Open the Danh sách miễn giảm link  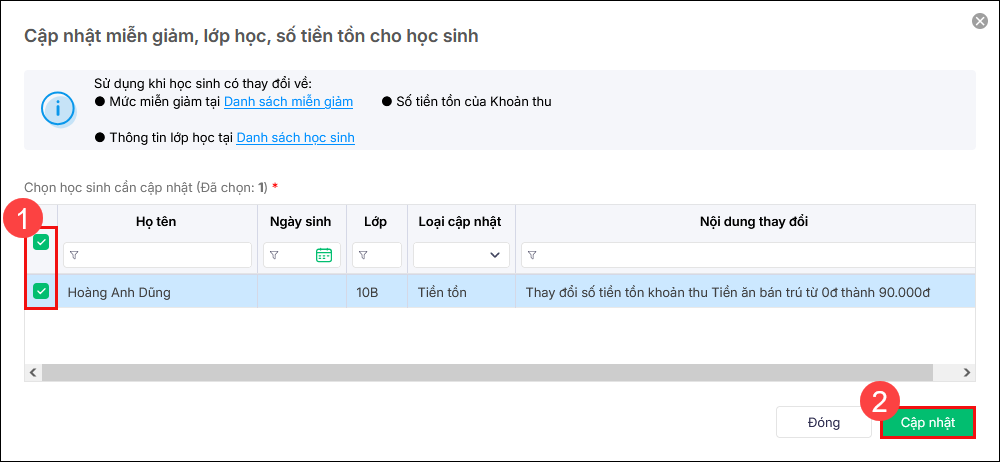point(289,101)
